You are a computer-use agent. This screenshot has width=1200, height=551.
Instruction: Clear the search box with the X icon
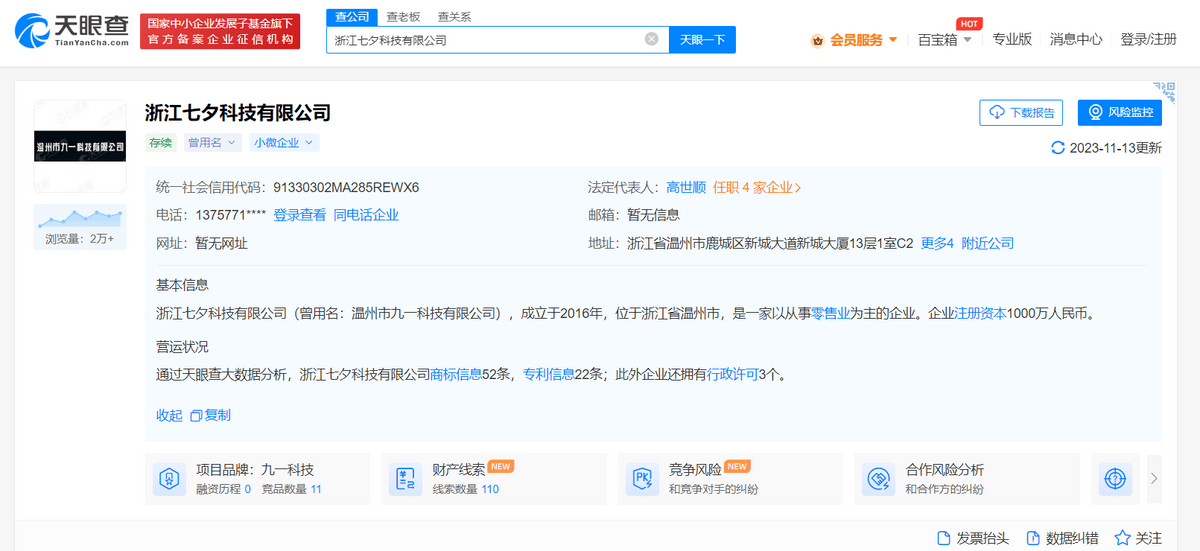click(652, 40)
